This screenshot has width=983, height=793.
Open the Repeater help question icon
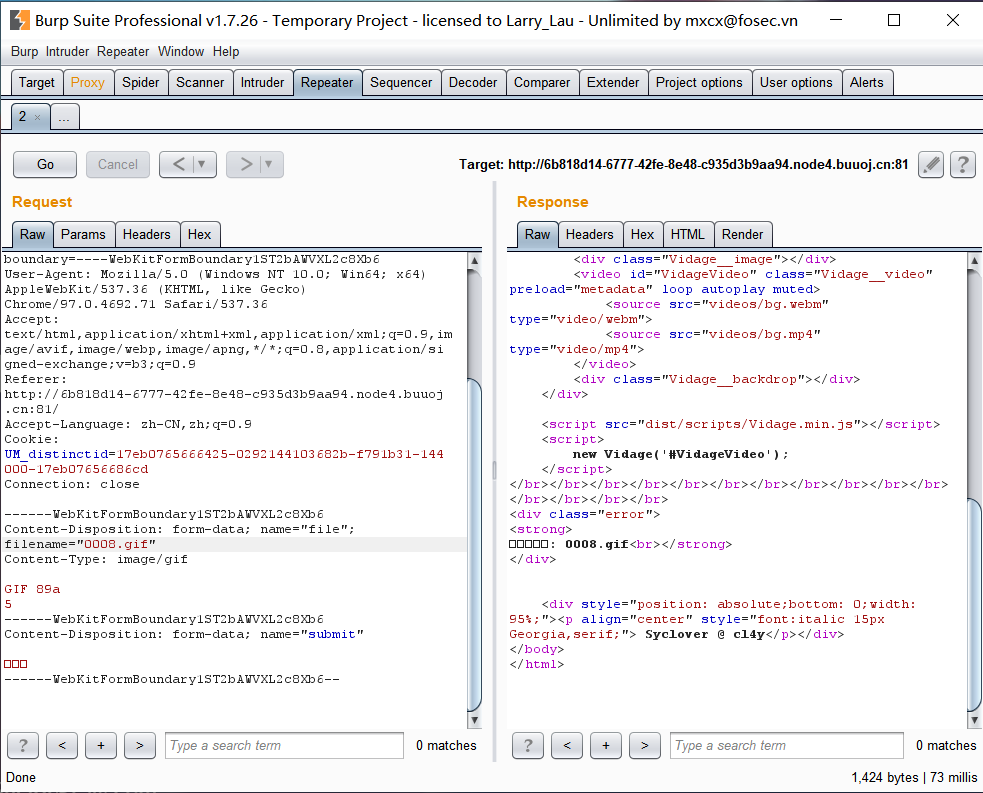pyautogui.click(x=962, y=164)
